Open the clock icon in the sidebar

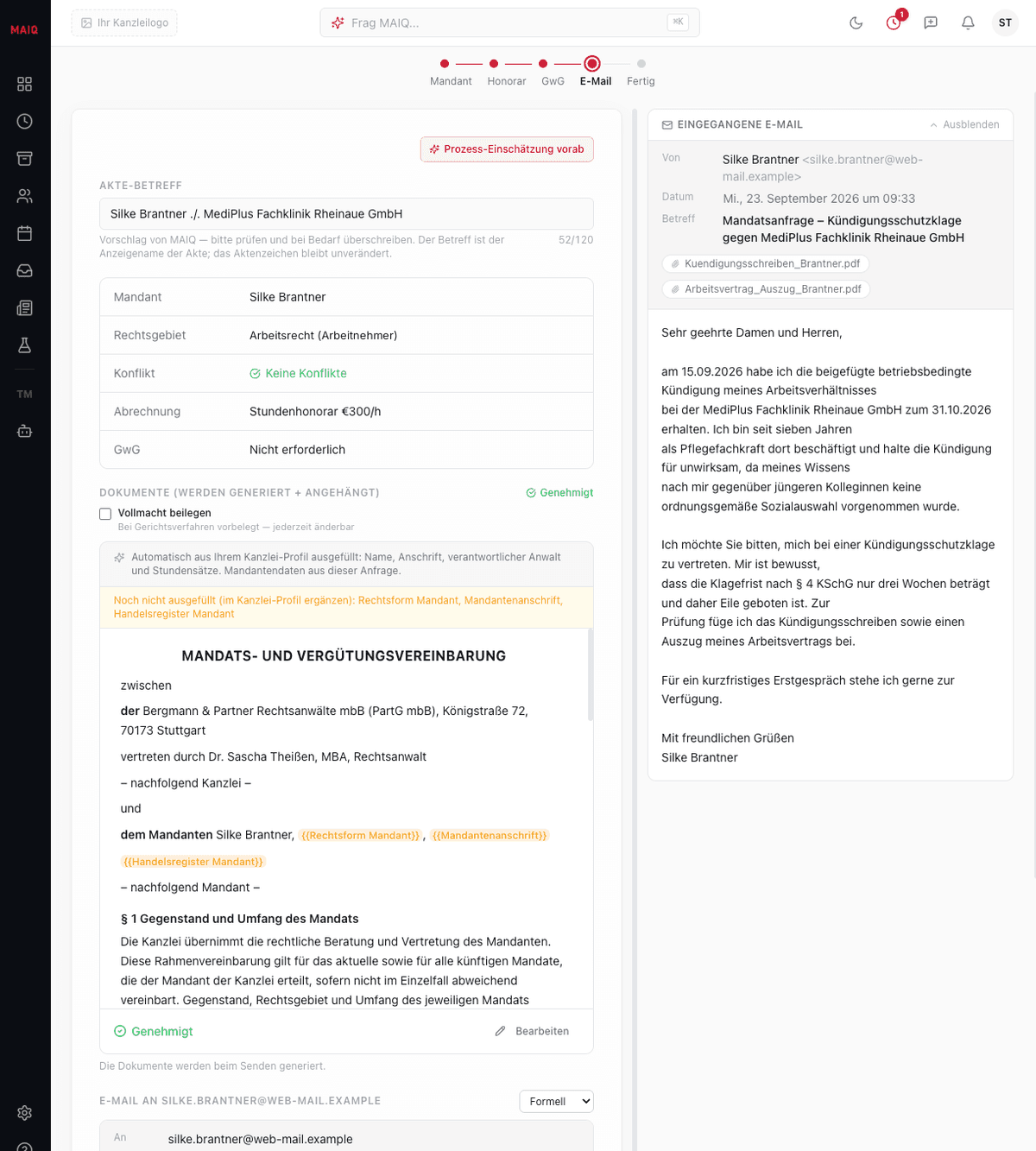24,121
